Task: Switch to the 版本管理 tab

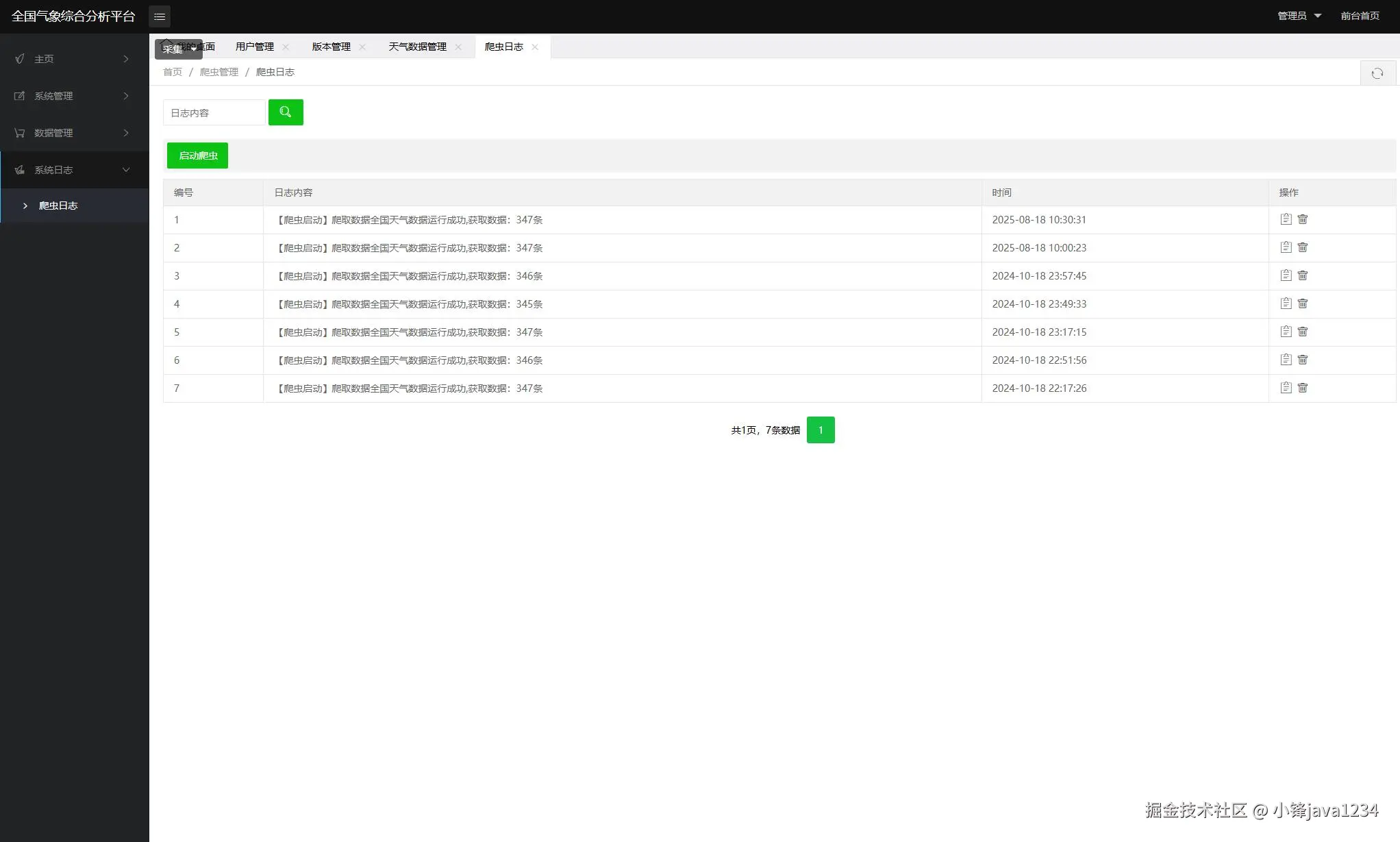Action: pos(332,47)
